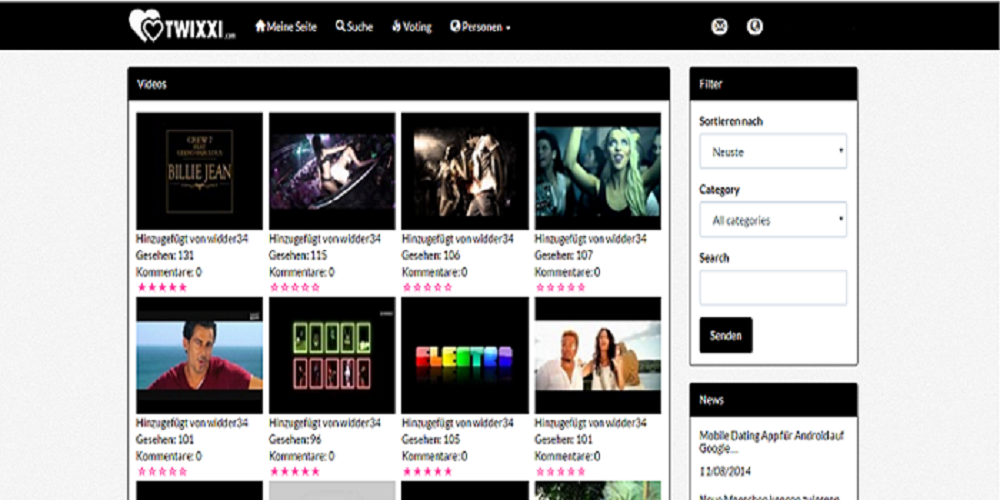Click the '11/08/2014' news date
This screenshot has height=500, width=1000.
pos(725,473)
